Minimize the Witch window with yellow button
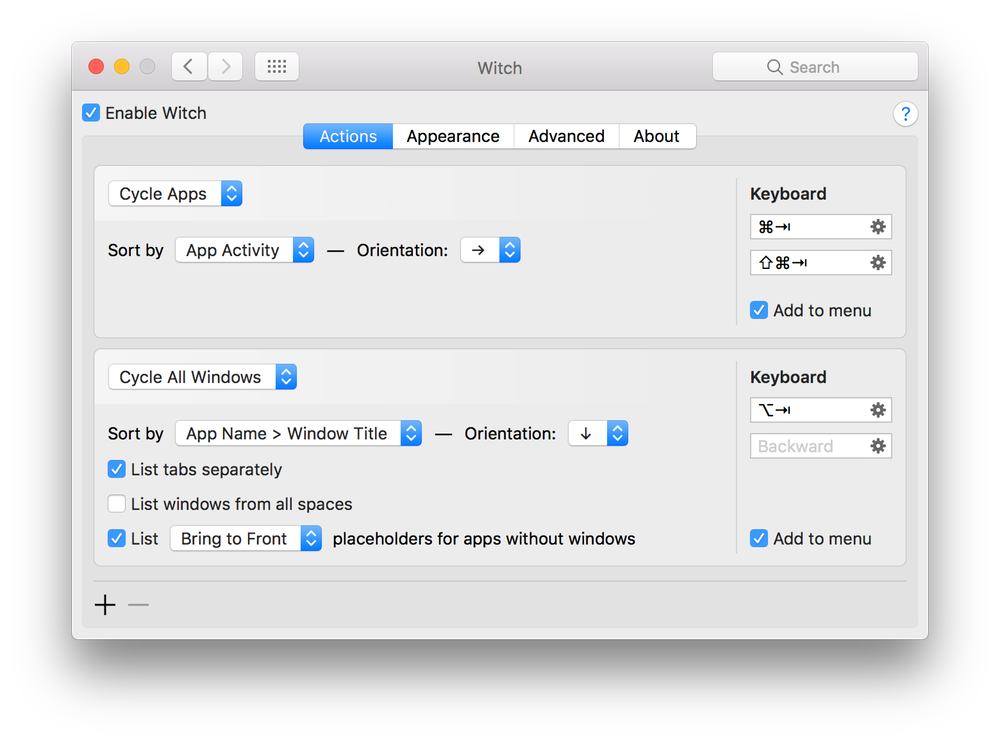This screenshot has height=742, width=1000. [x=122, y=66]
